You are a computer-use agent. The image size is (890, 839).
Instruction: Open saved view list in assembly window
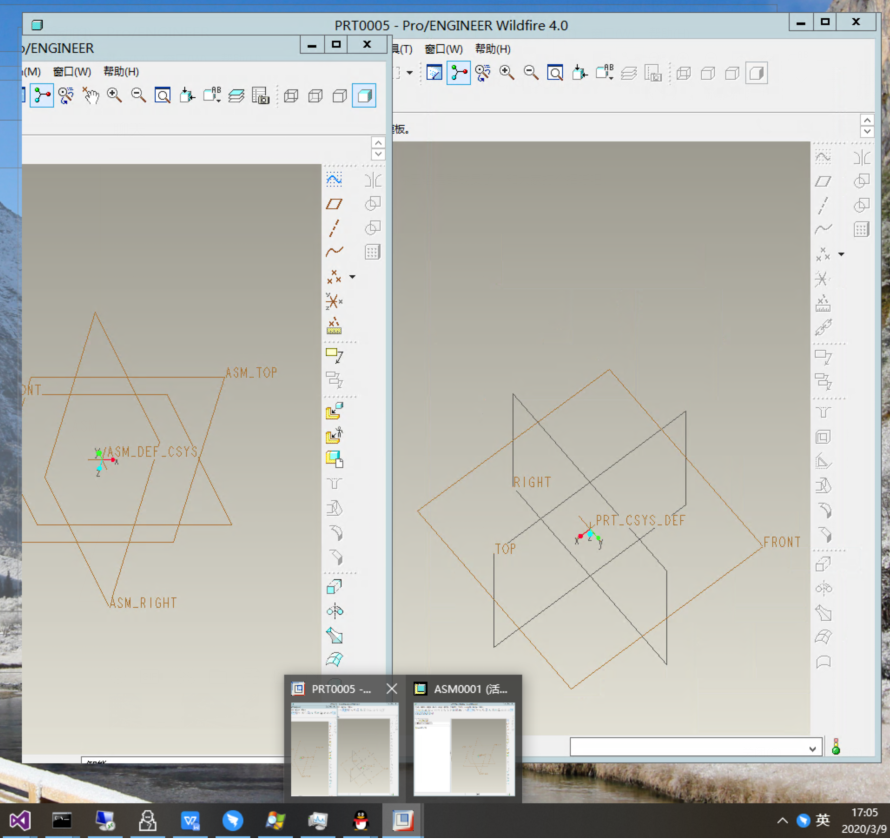point(212,95)
